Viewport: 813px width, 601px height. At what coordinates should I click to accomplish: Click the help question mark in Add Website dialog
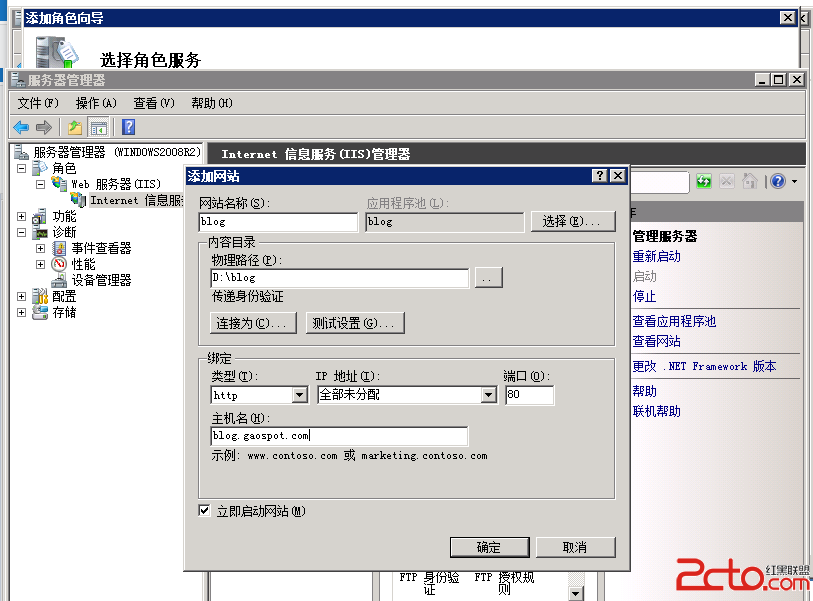(x=599, y=176)
